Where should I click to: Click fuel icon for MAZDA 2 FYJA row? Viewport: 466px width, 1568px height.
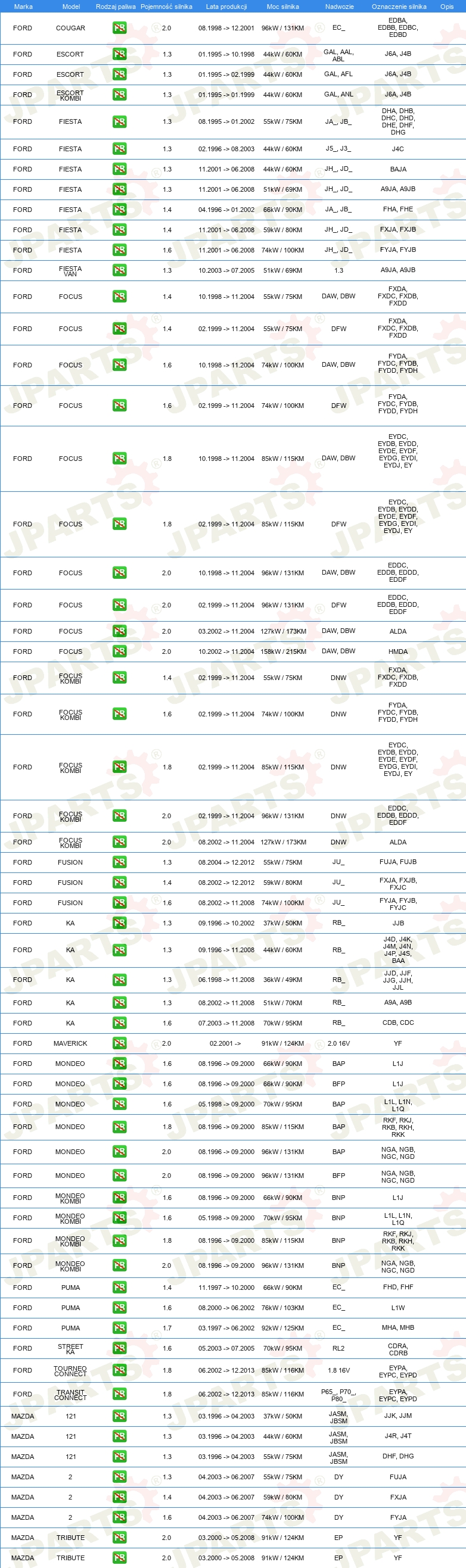click(119, 1517)
